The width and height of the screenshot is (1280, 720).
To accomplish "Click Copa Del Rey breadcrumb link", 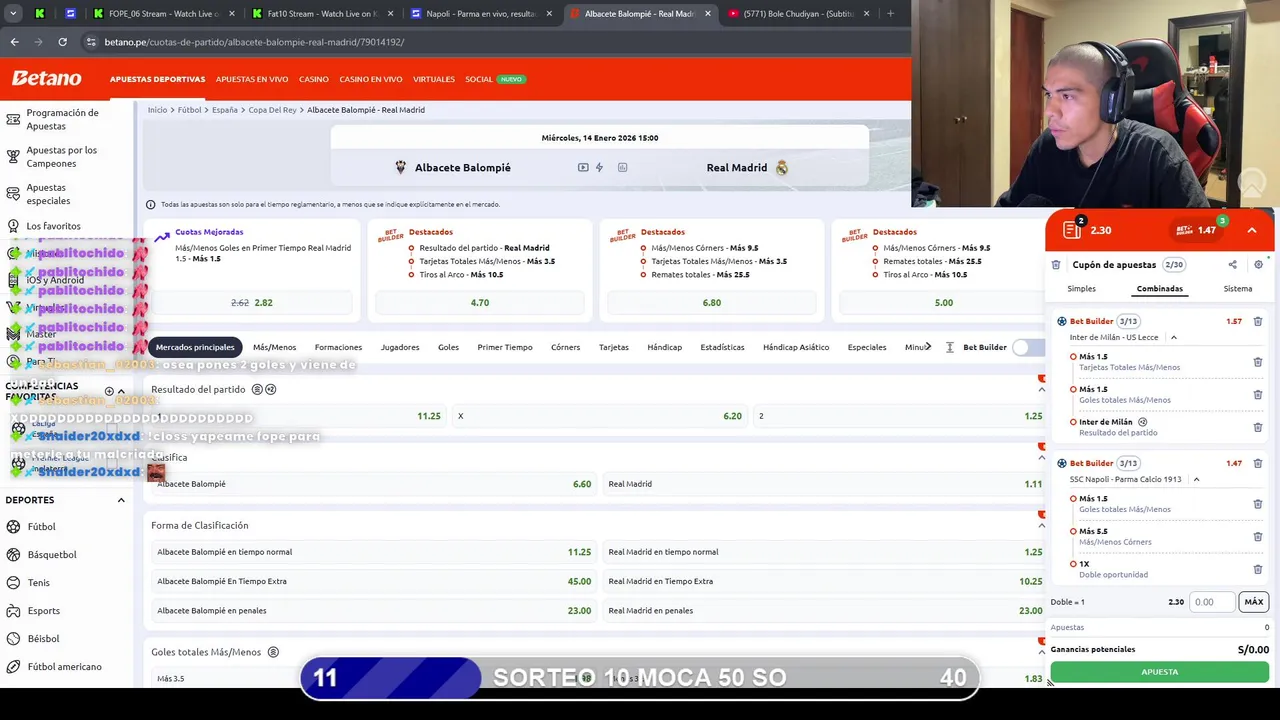I will point(272,110).
